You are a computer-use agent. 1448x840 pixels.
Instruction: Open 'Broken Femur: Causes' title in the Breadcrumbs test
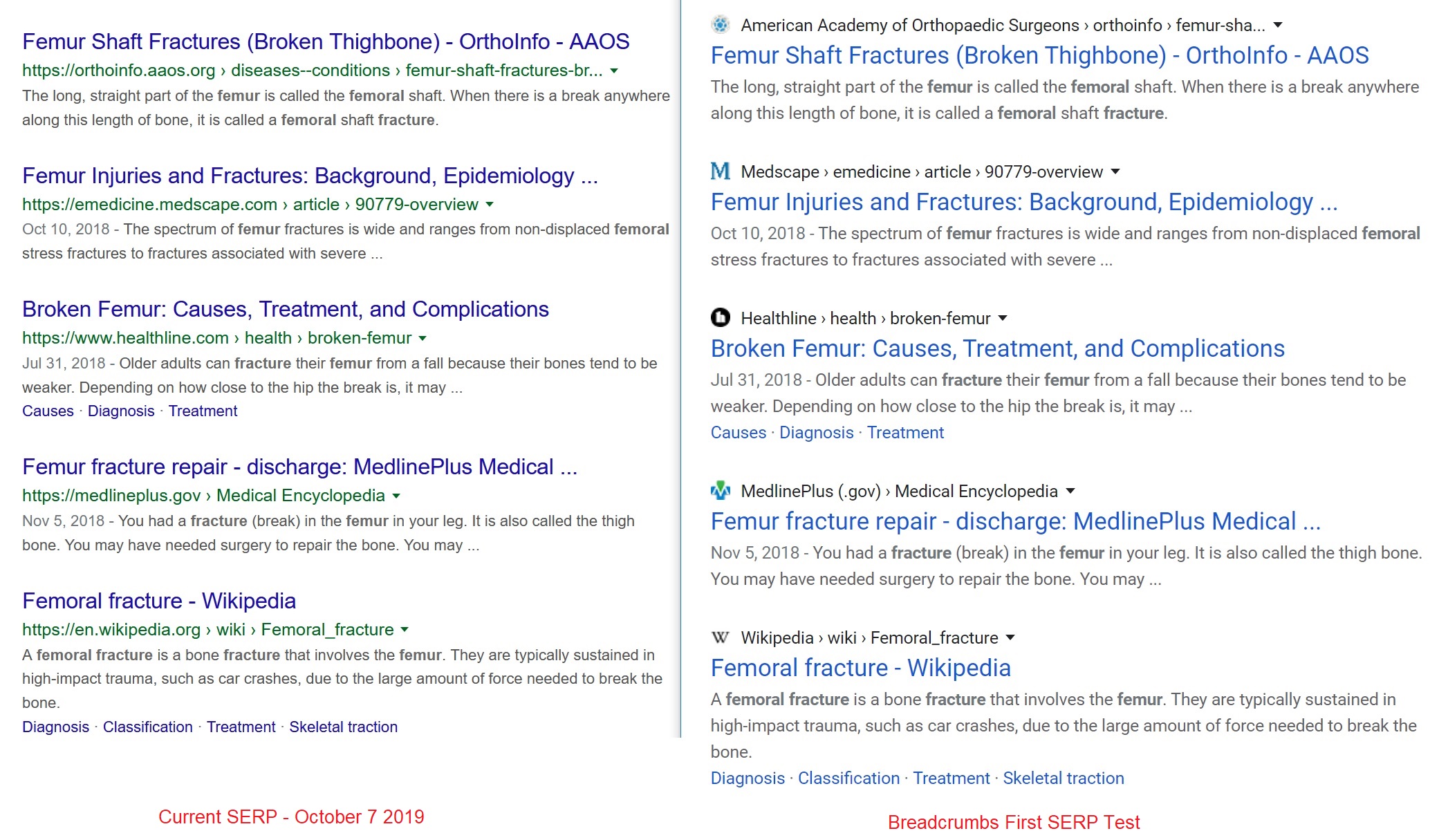coord(998,348)
